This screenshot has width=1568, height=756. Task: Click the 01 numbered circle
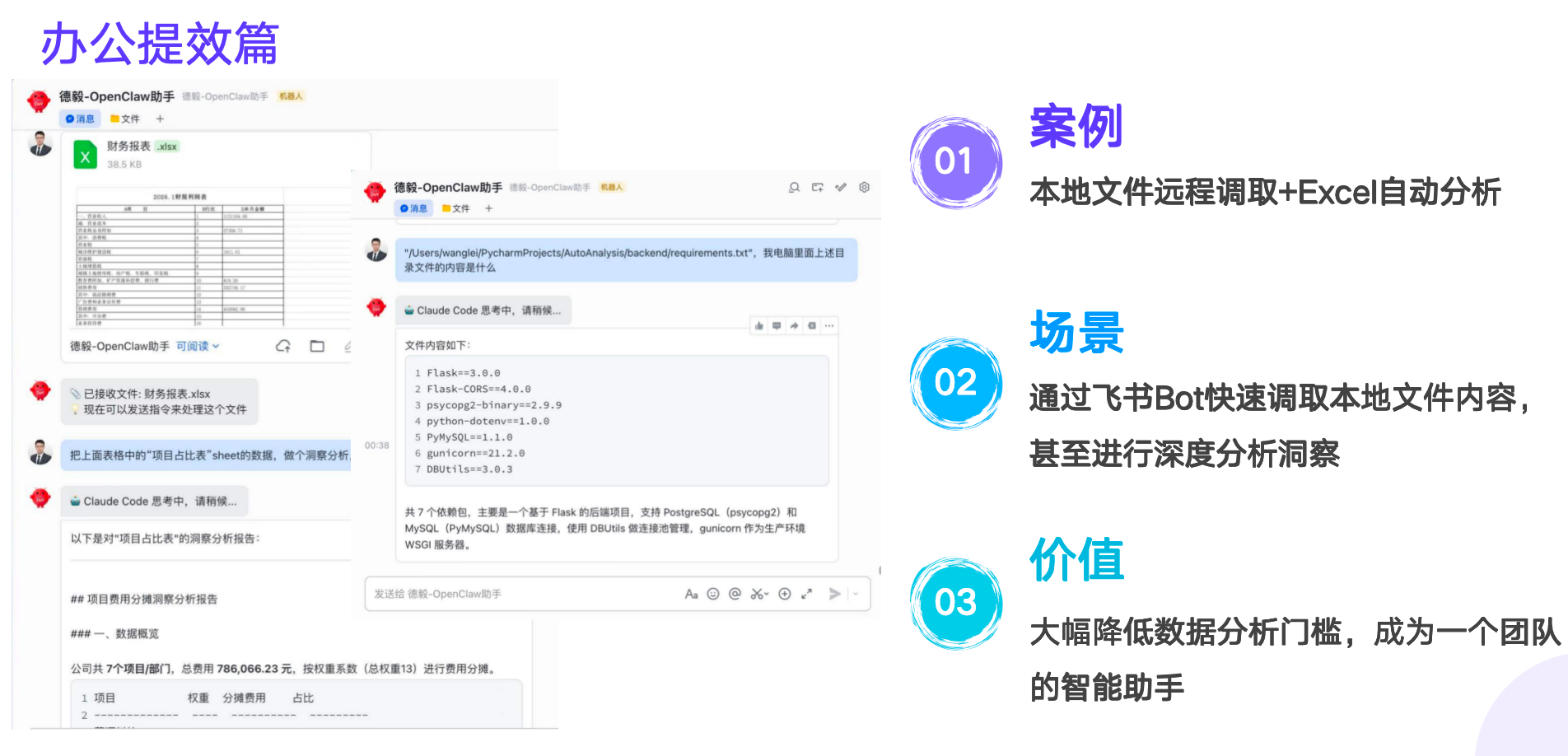[955, 161]
